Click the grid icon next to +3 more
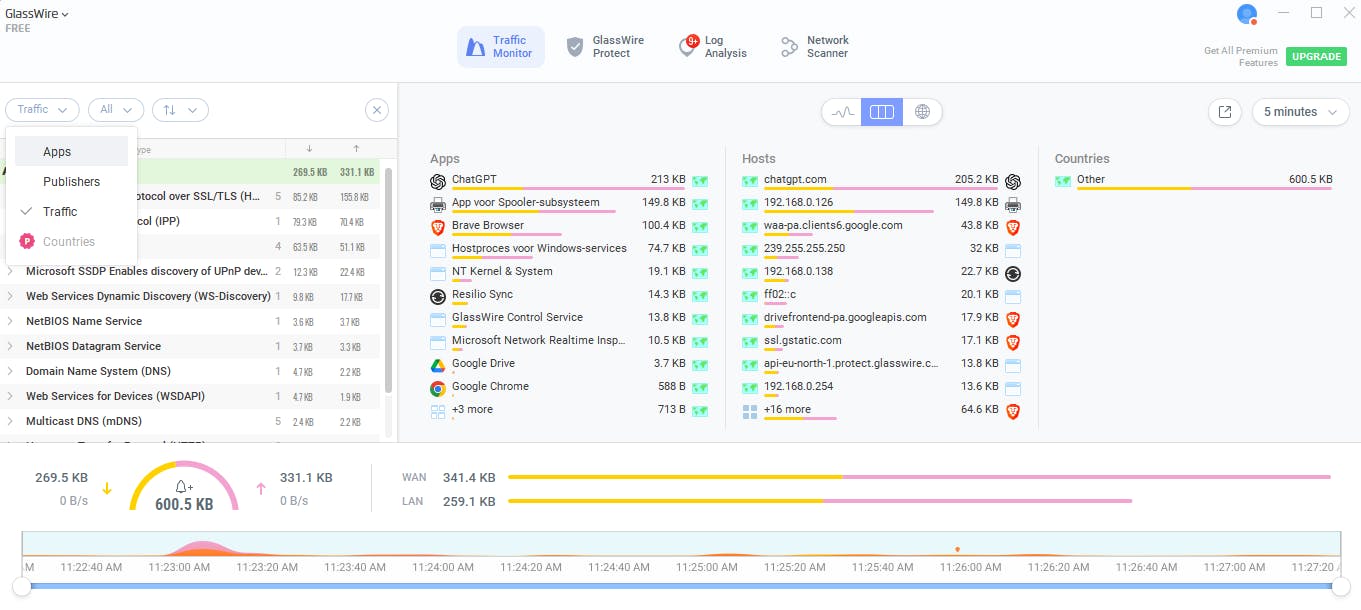The height and width of the screenshot is (610, 1361). click(437, 411)
